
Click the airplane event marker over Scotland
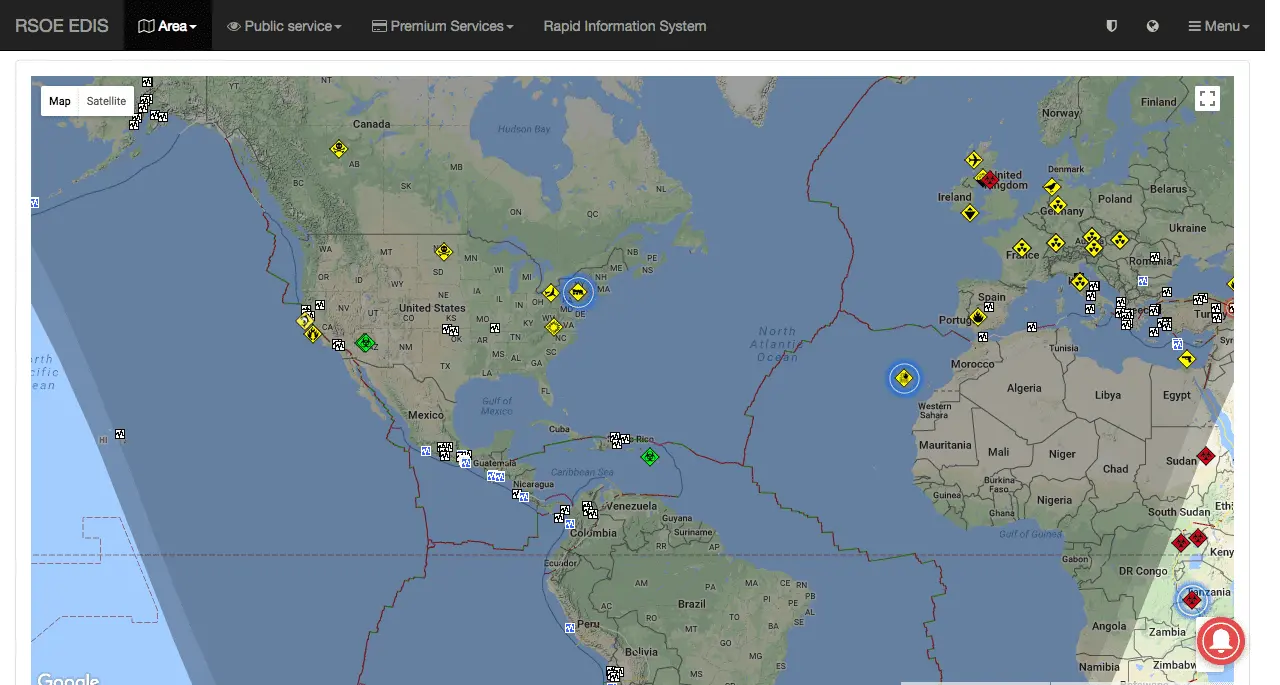[x=973, y=160]
